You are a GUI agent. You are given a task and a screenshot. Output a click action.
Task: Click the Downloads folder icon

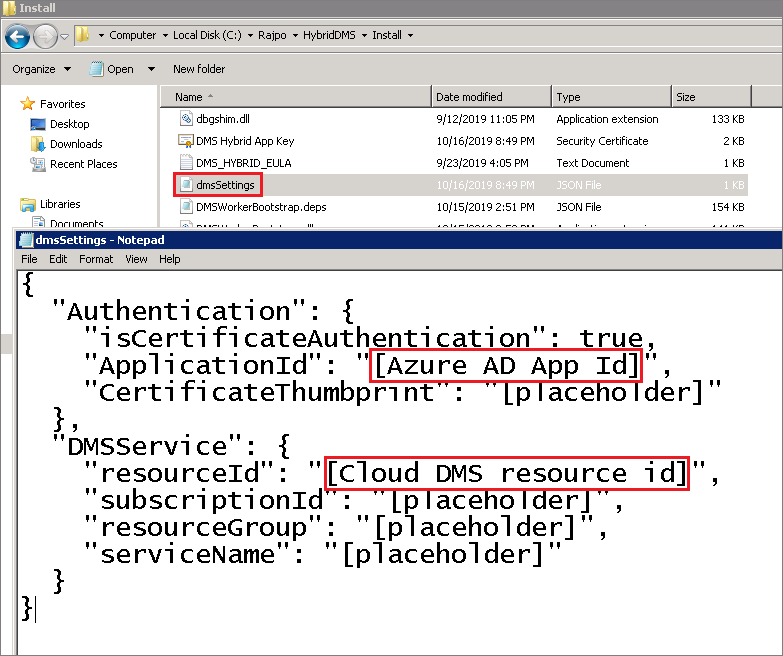point(38,144)
